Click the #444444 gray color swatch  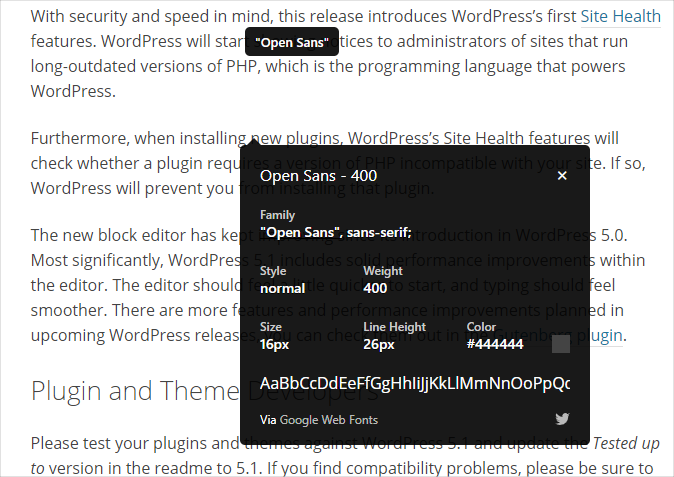coord(561,344)
